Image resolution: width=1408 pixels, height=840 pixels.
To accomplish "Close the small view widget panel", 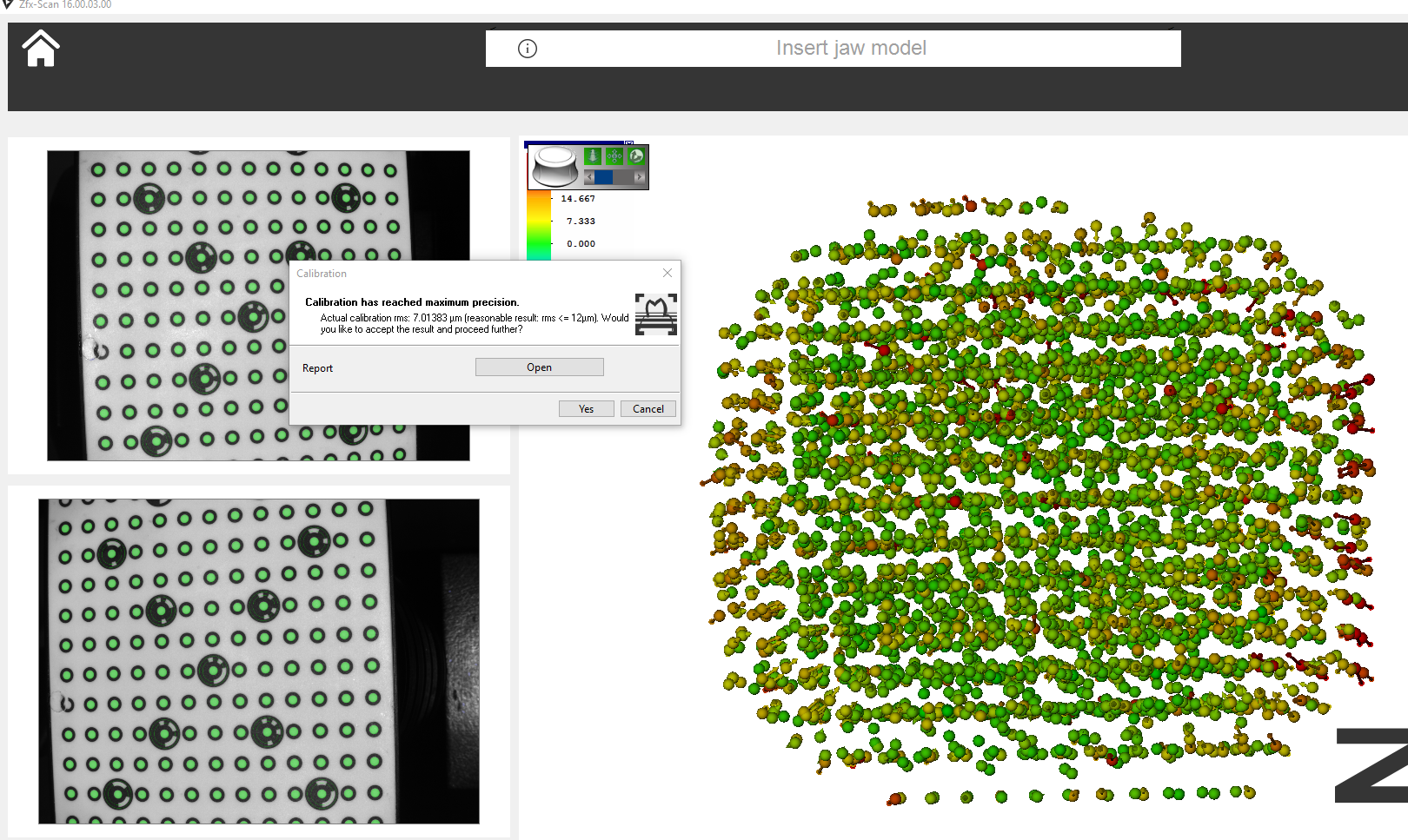I will tap(628, 143).
